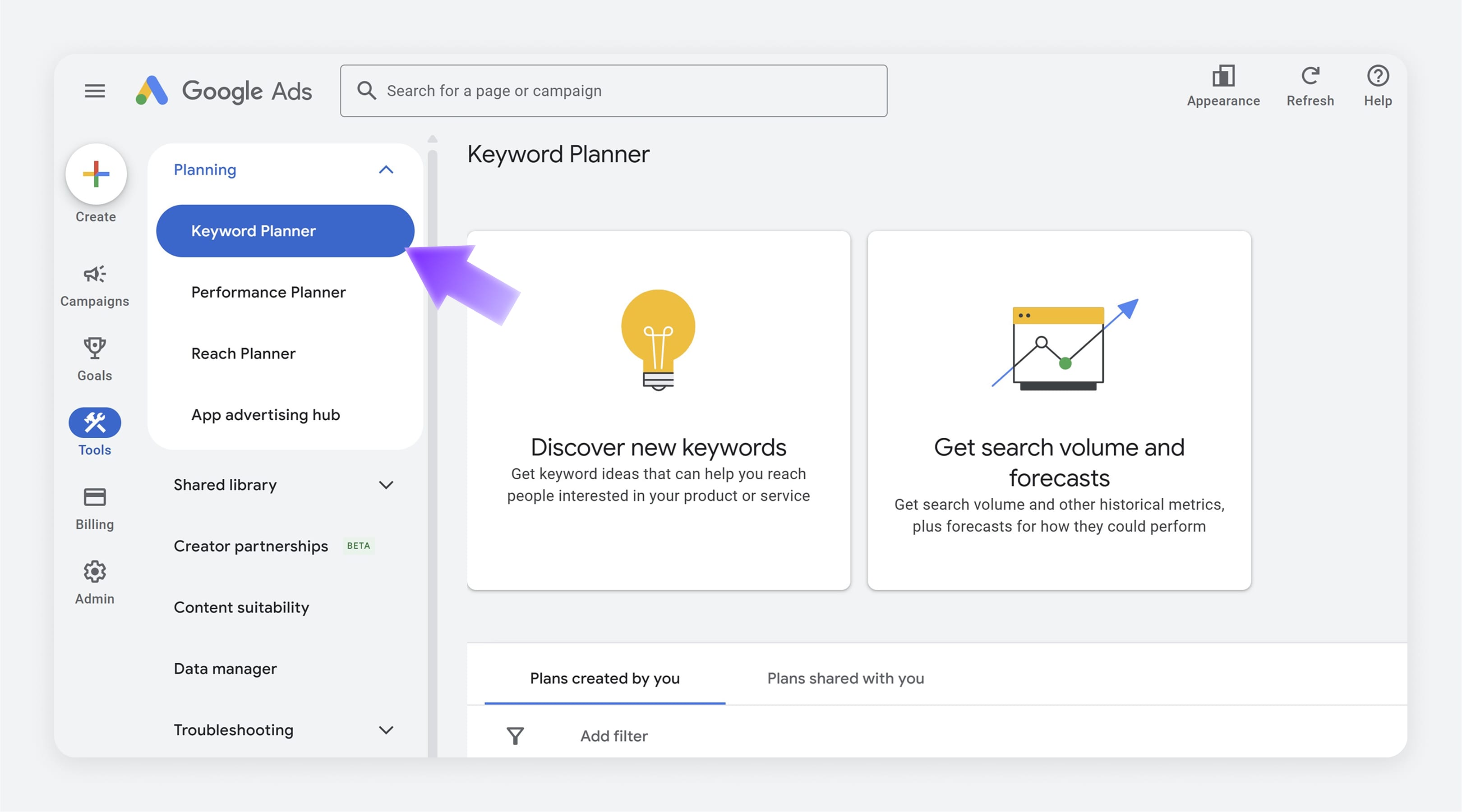
Task: Open the hamburger main menu
Action: 95,91
